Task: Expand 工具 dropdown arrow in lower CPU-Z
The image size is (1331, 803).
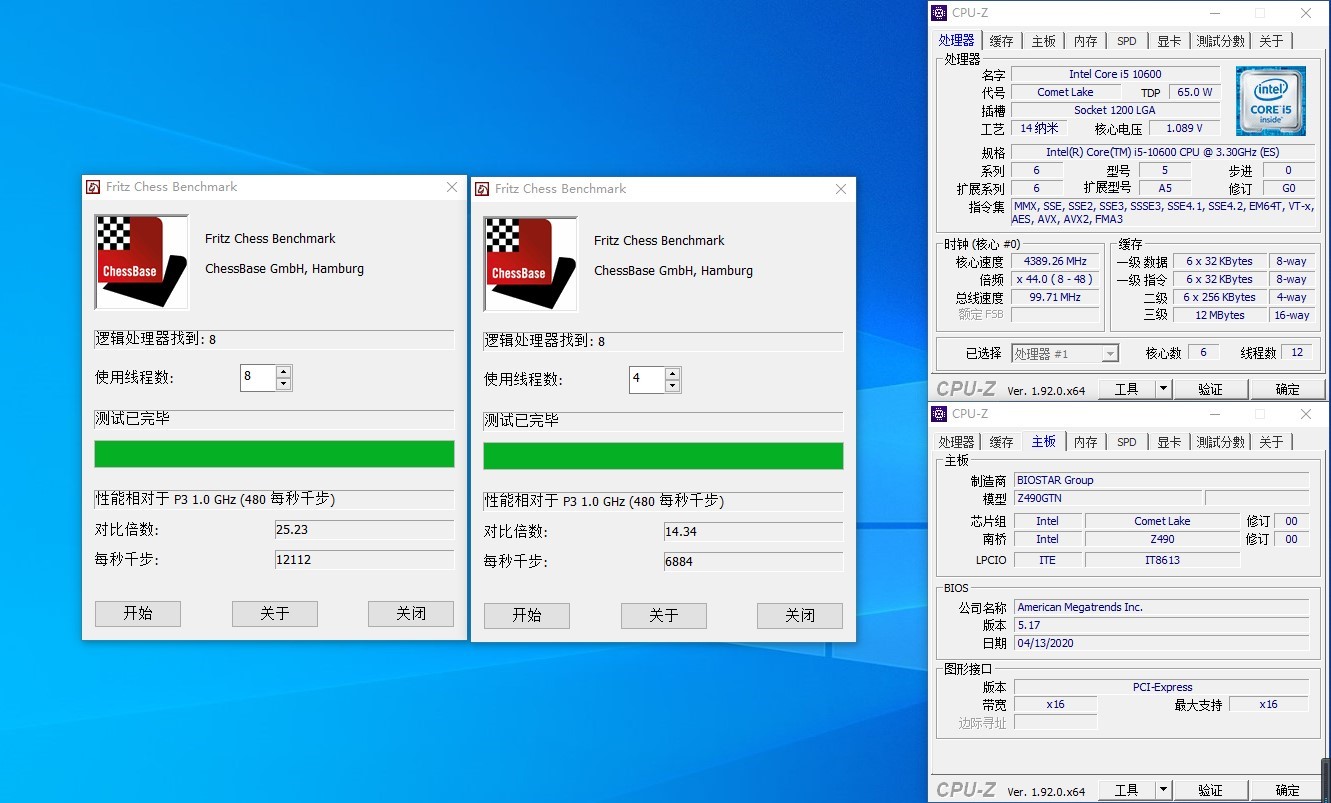Action: (1164, 790)
